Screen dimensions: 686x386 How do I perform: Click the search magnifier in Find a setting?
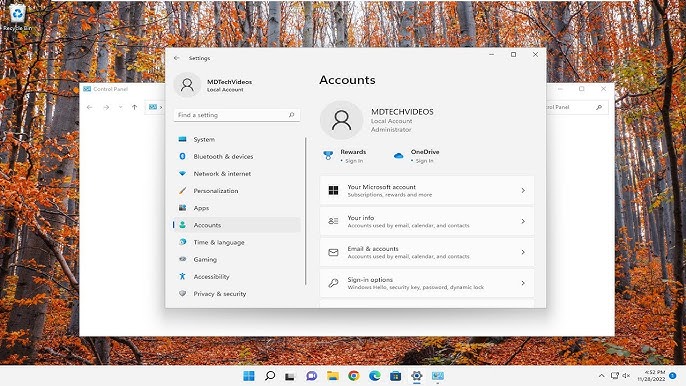tap(291, 115)
